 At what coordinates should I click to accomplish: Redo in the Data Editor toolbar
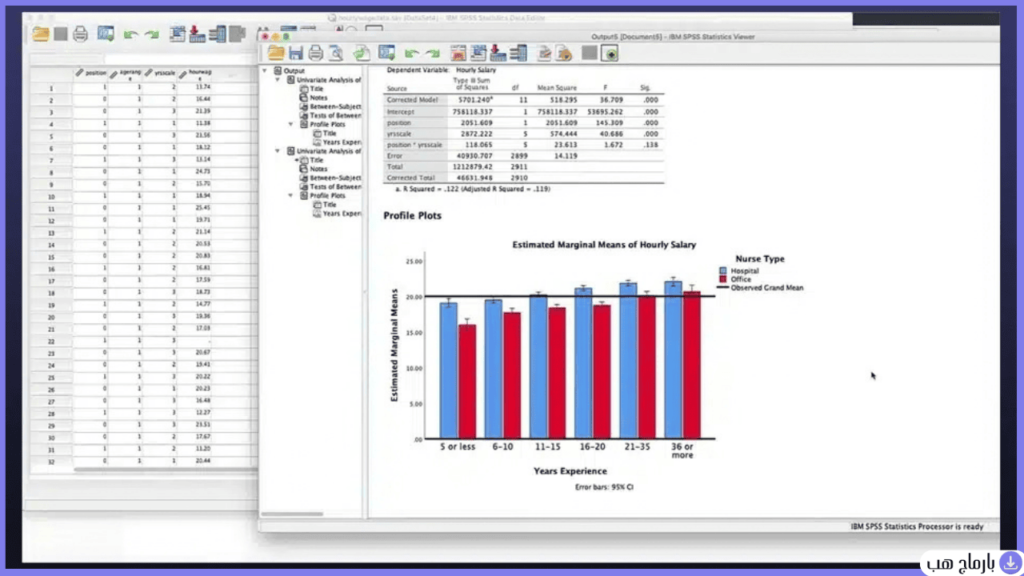(x=152, y=34)
